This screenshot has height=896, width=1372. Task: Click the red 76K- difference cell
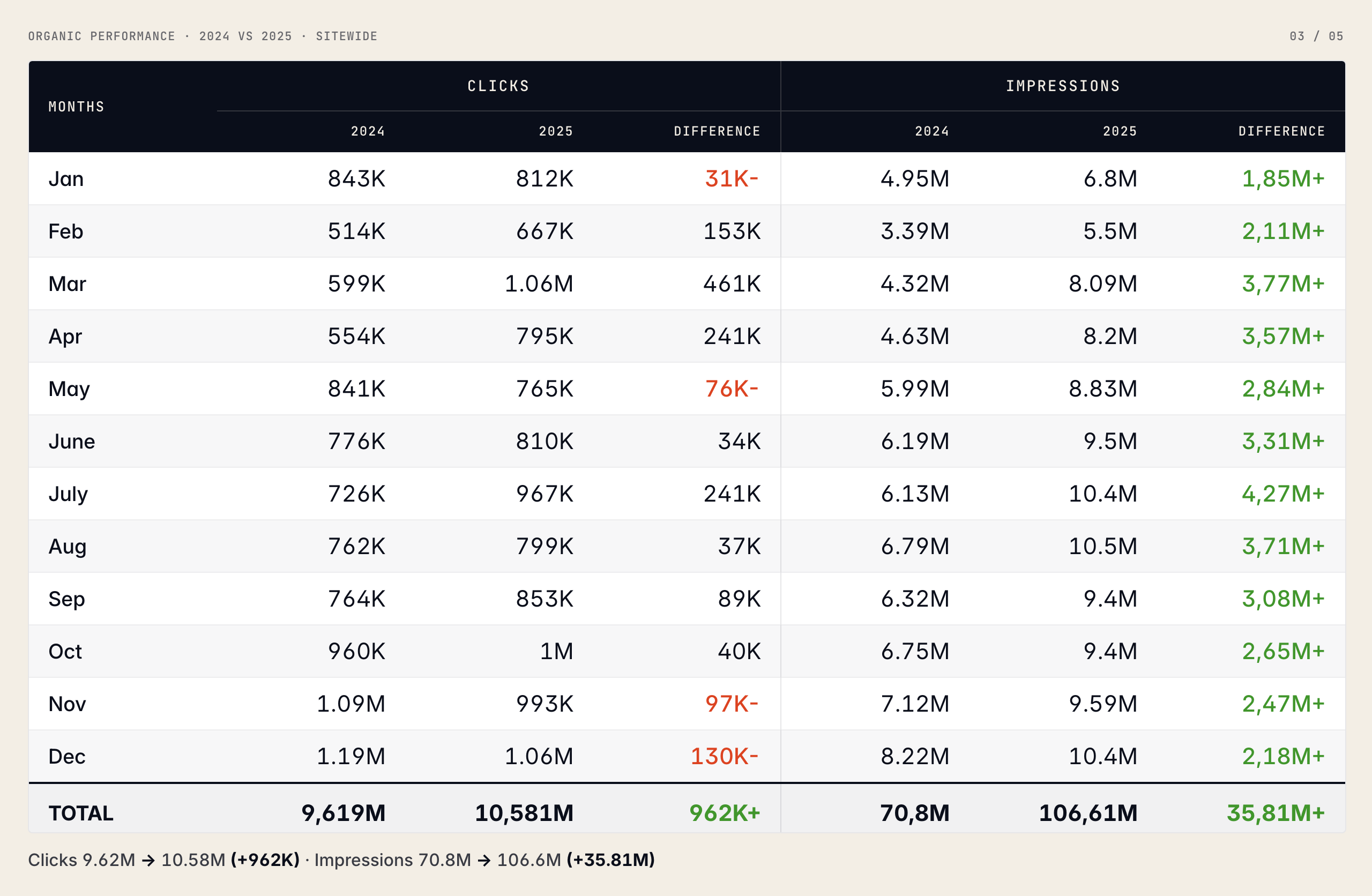pos(732,389)
